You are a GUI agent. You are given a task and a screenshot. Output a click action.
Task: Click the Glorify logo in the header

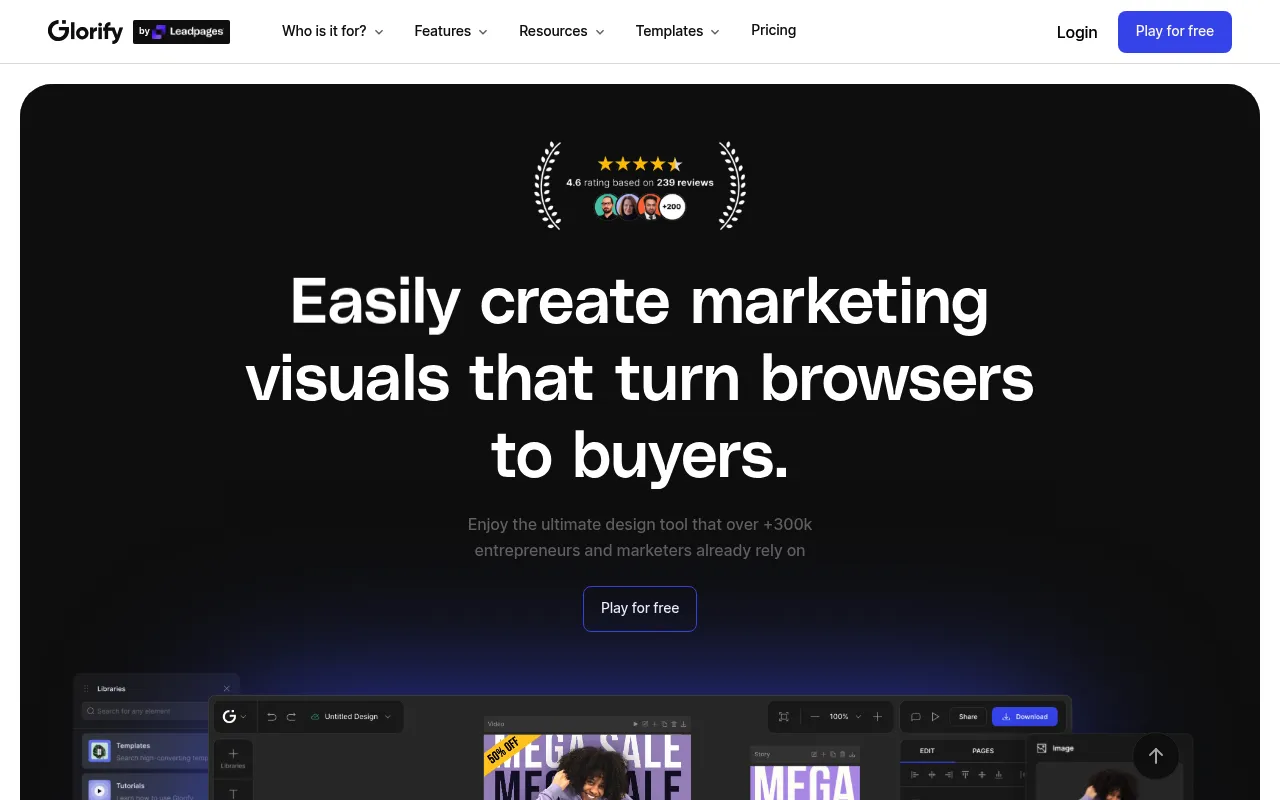click(85, 32)
